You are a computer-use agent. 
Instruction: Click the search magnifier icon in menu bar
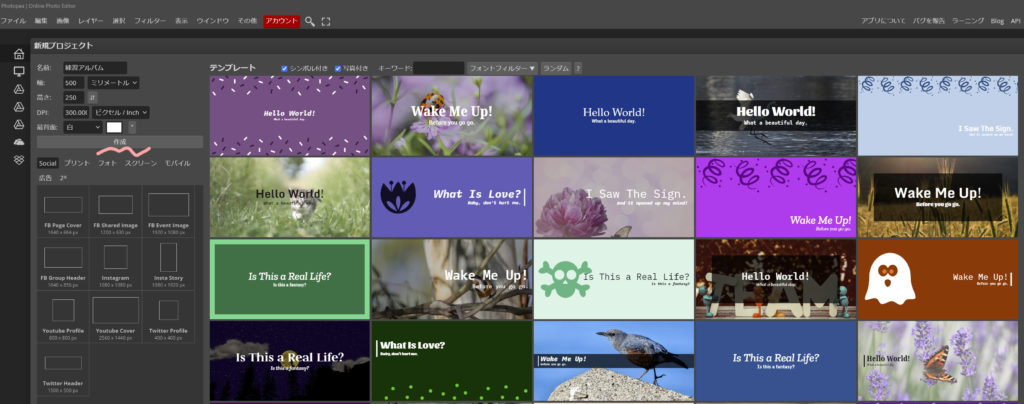310,21
